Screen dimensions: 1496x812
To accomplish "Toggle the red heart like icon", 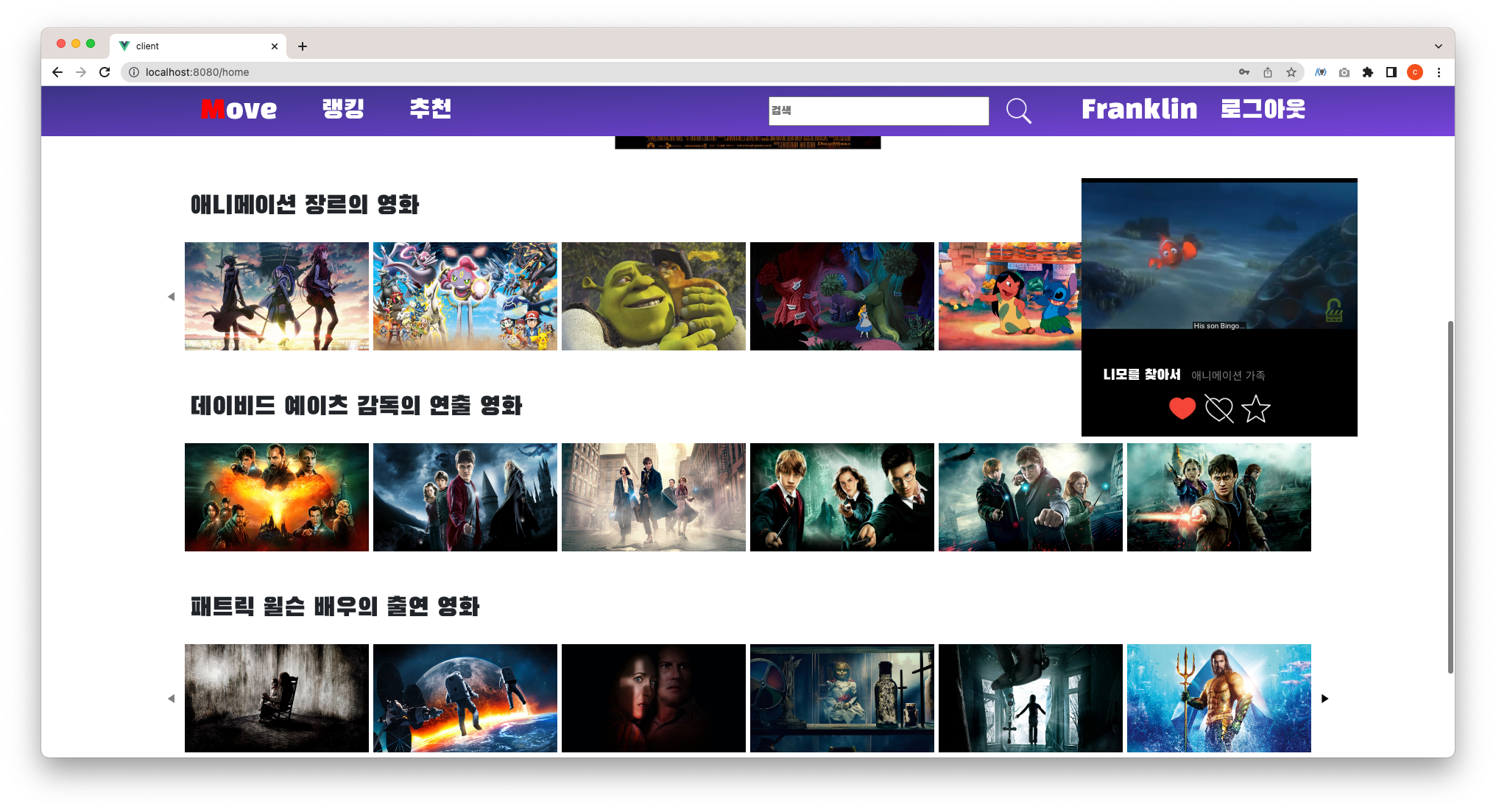I will tap(1182, 409).
